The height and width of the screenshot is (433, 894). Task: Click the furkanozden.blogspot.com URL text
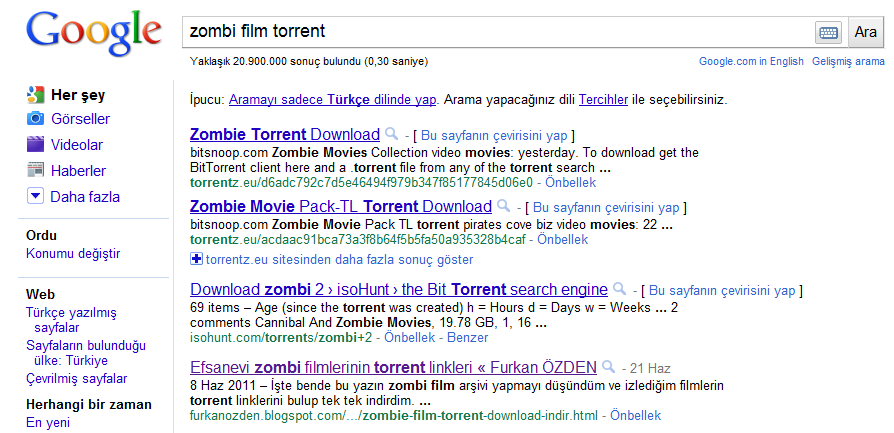point(395,415)
